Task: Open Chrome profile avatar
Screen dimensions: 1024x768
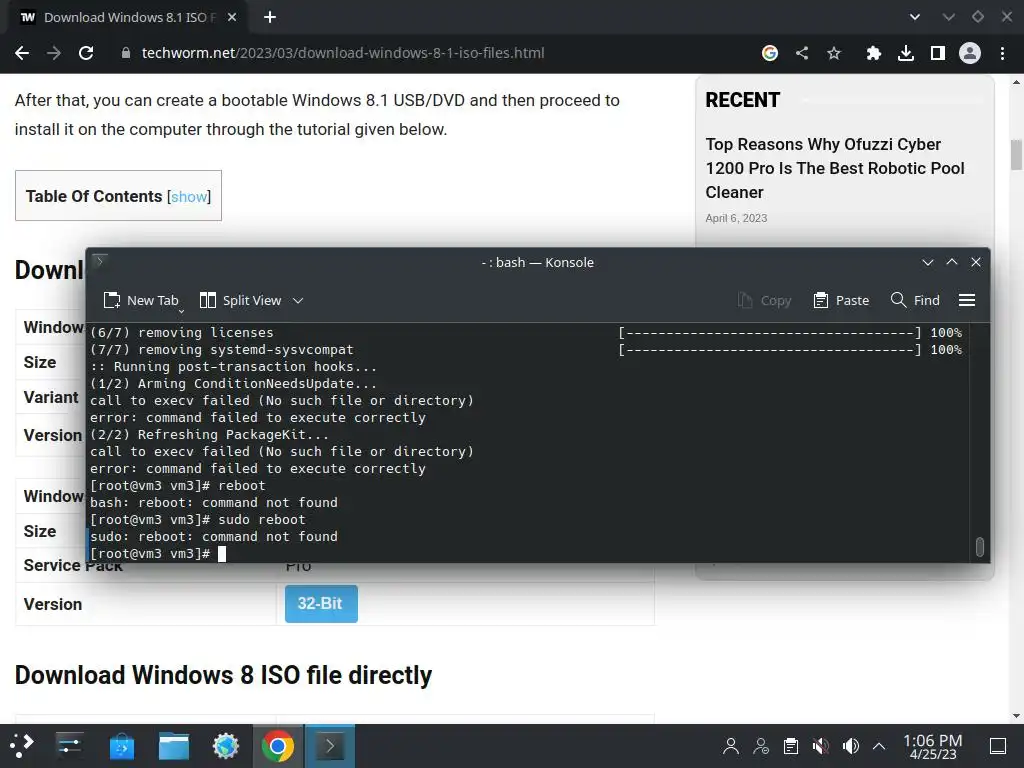Action: [970, 54]
